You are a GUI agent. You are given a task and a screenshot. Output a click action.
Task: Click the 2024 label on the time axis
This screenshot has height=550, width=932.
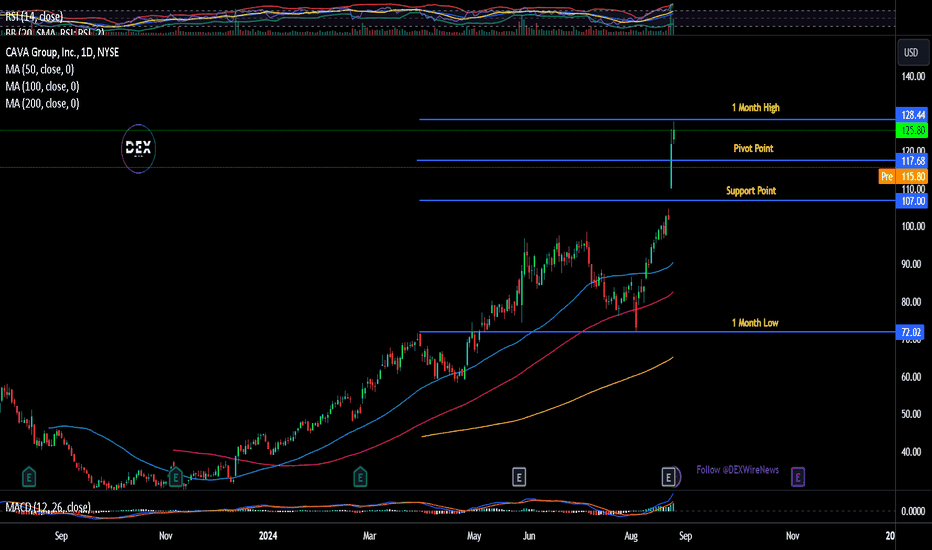click(x=268, y=536)
